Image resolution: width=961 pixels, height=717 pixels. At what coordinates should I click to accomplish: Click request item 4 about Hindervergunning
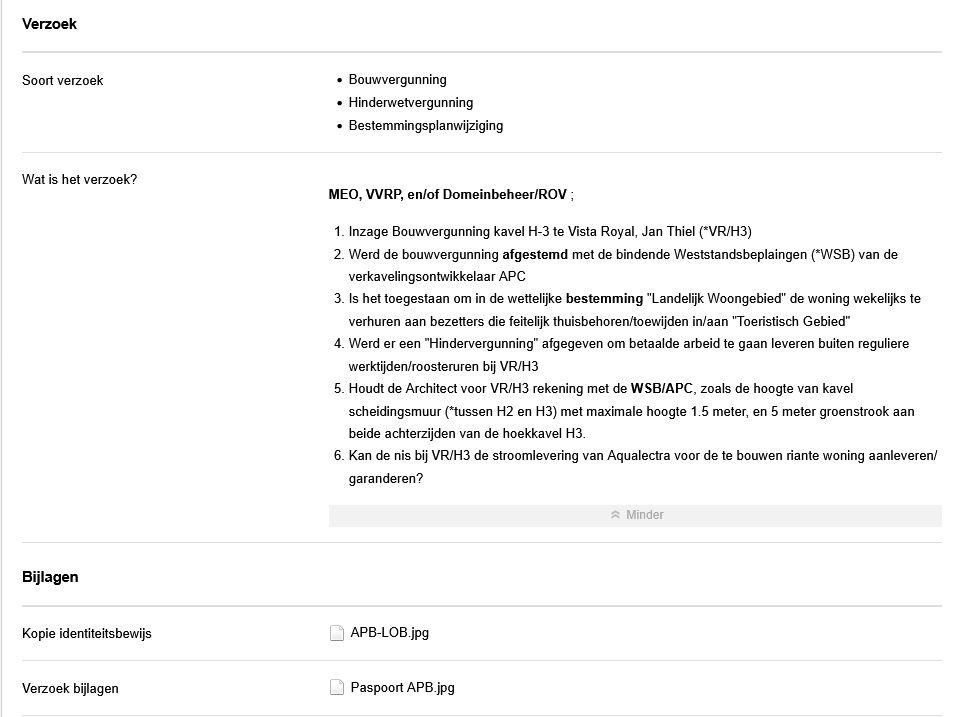(x=628, y=344)
